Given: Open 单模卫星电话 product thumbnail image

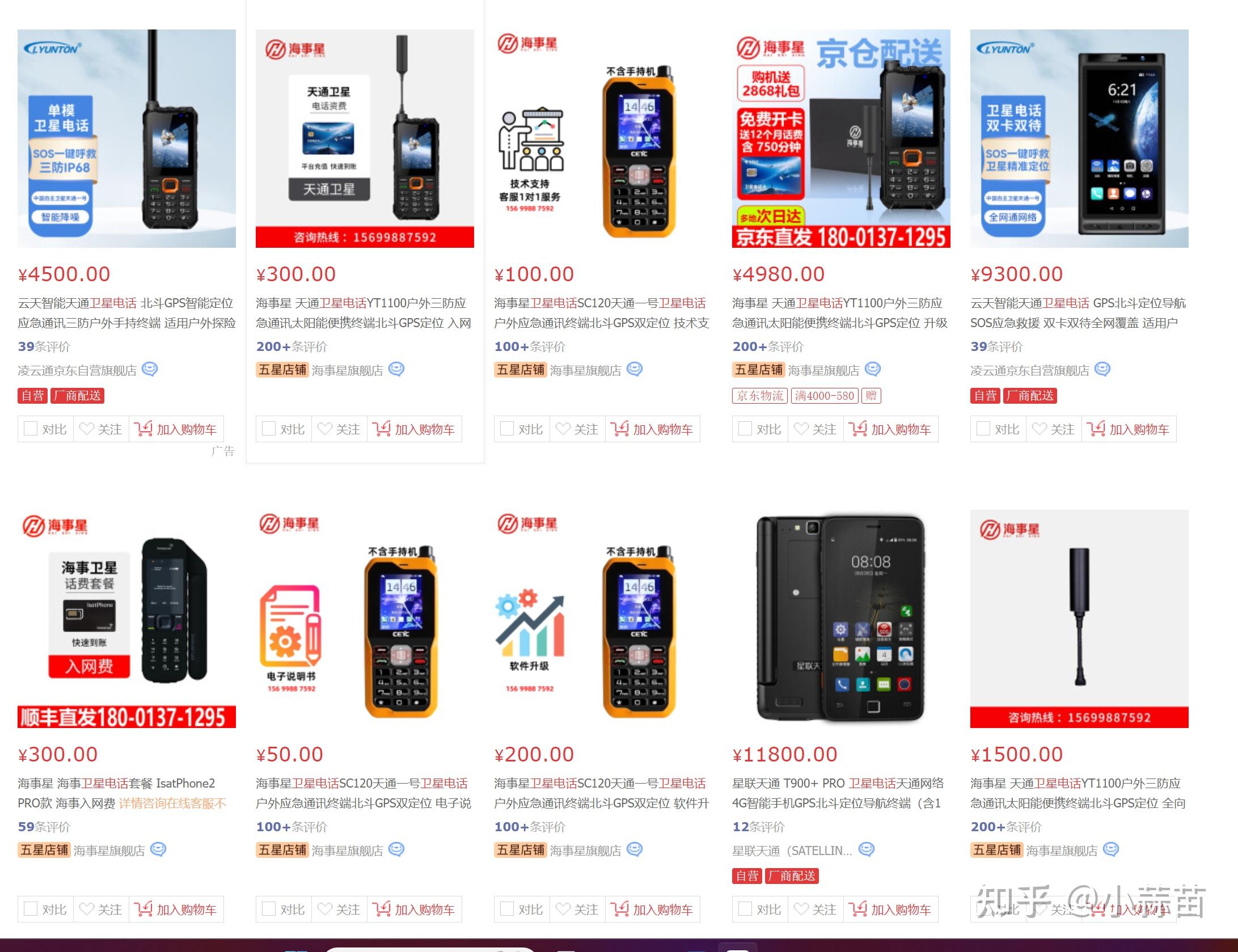Looking at the screenshot, I should (126, 138).
